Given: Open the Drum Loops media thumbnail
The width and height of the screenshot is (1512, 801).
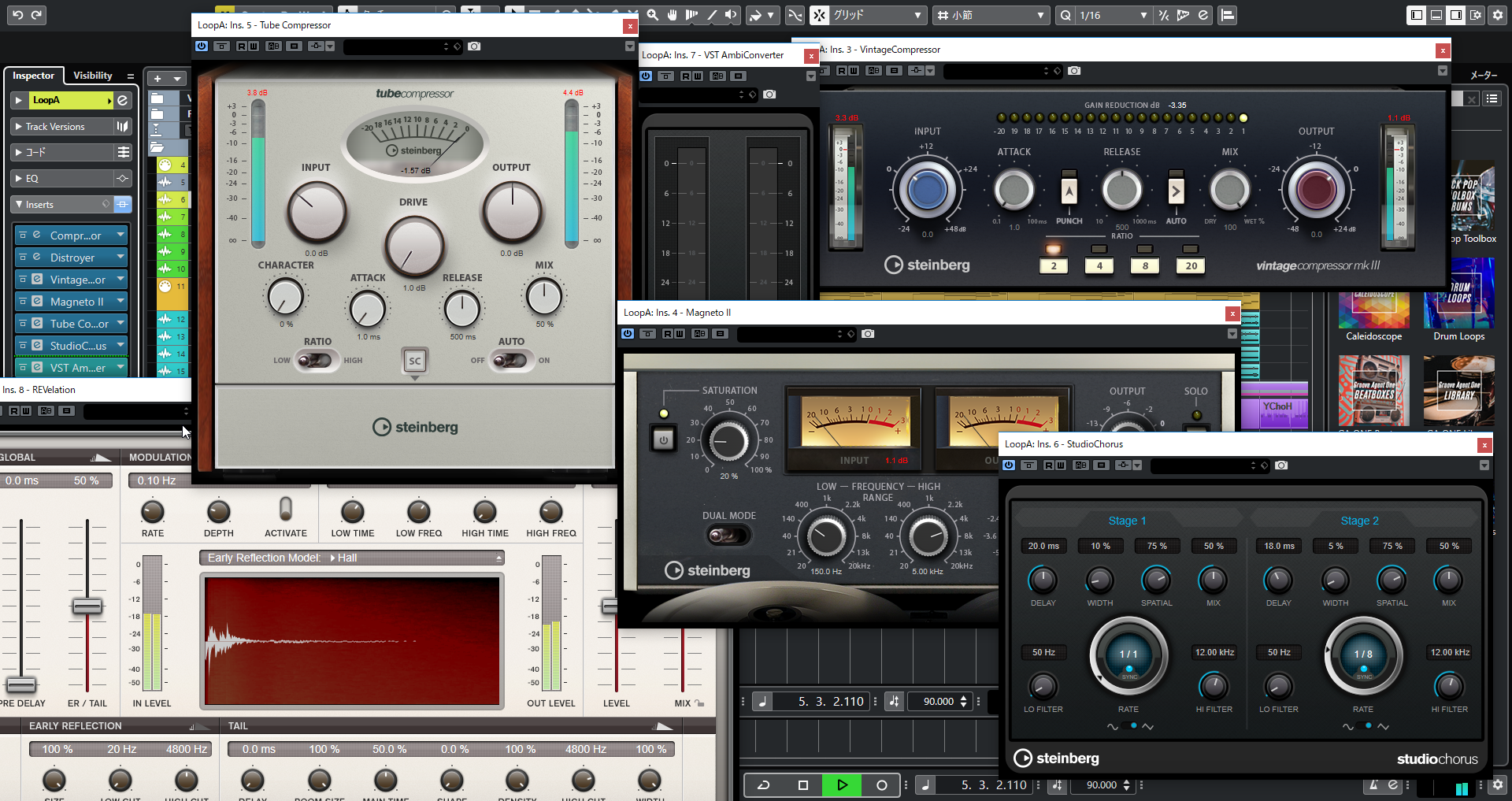Looking at the screenshot, I should tap(1458, 310).
